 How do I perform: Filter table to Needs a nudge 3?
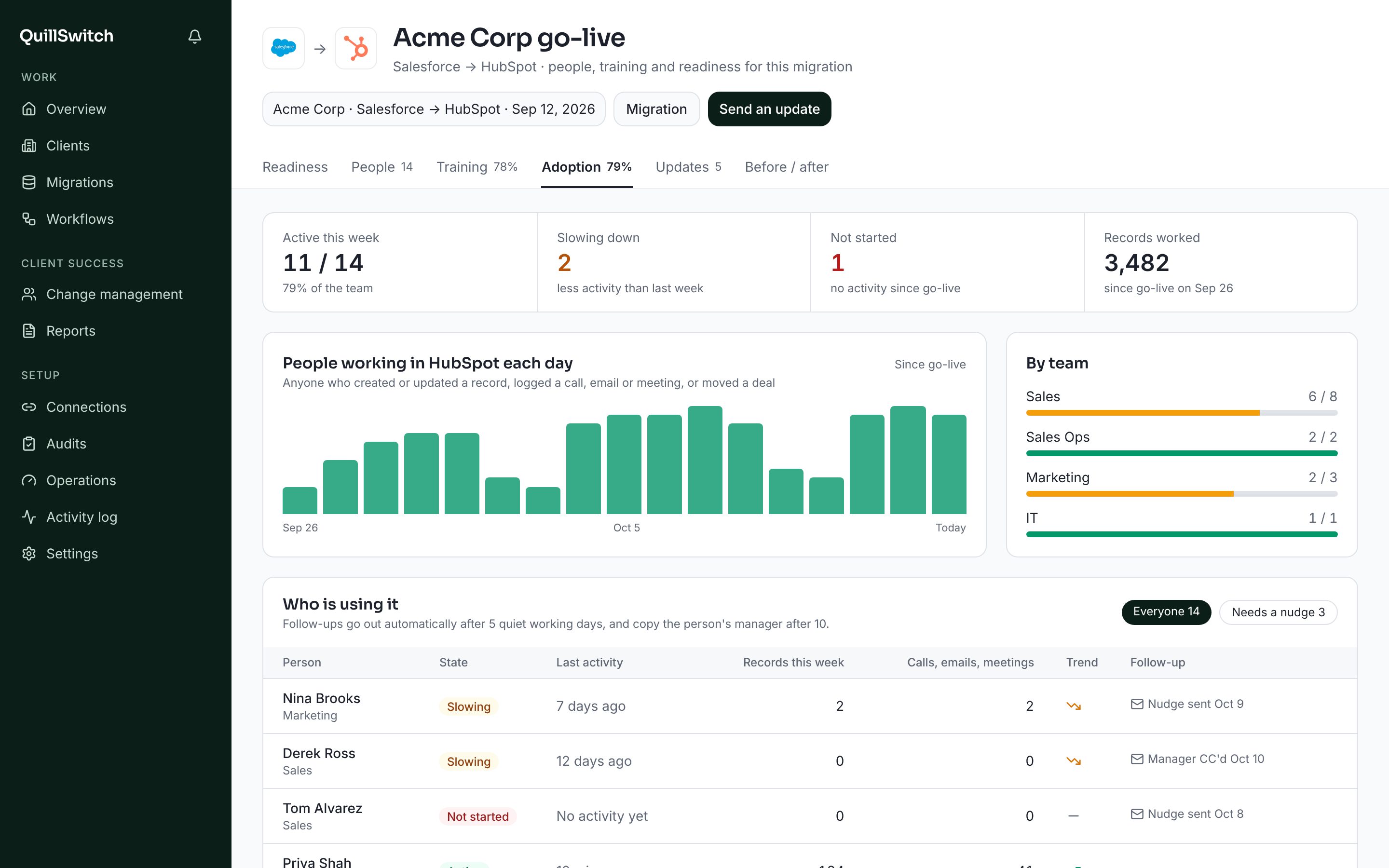pos(1278,612)
